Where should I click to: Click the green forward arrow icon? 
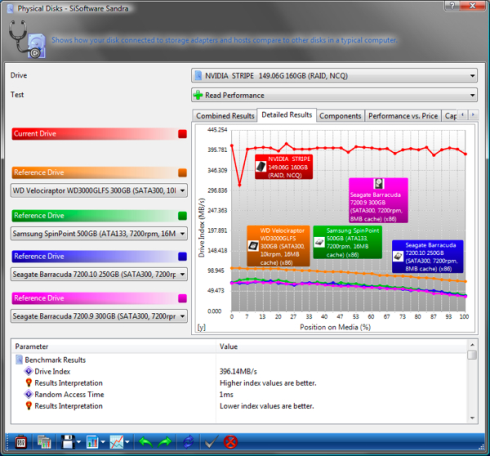[x=165, y=442]
